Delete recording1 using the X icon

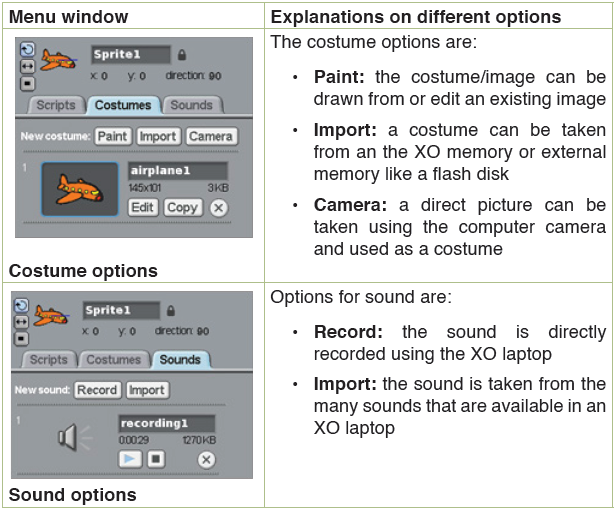click(x=206, y=460)
